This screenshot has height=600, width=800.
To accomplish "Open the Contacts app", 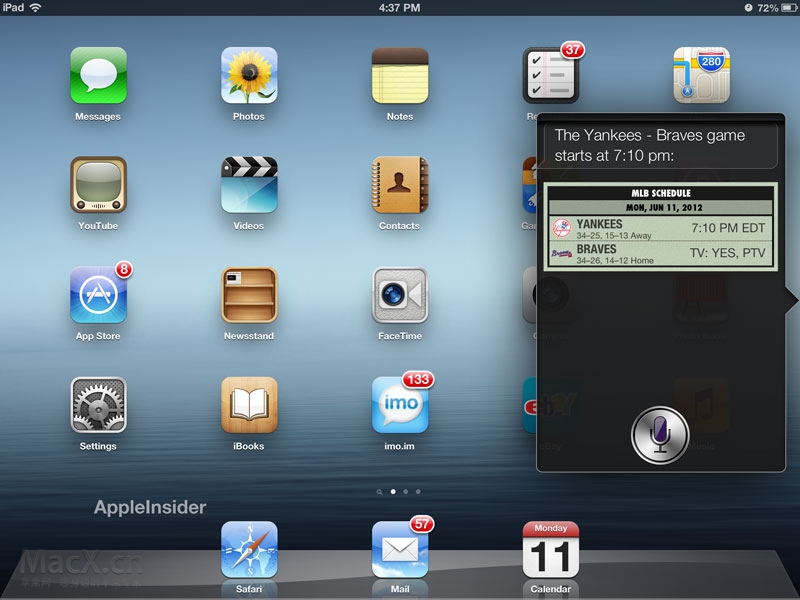I will pyautogui.click(x=400, y=185).
